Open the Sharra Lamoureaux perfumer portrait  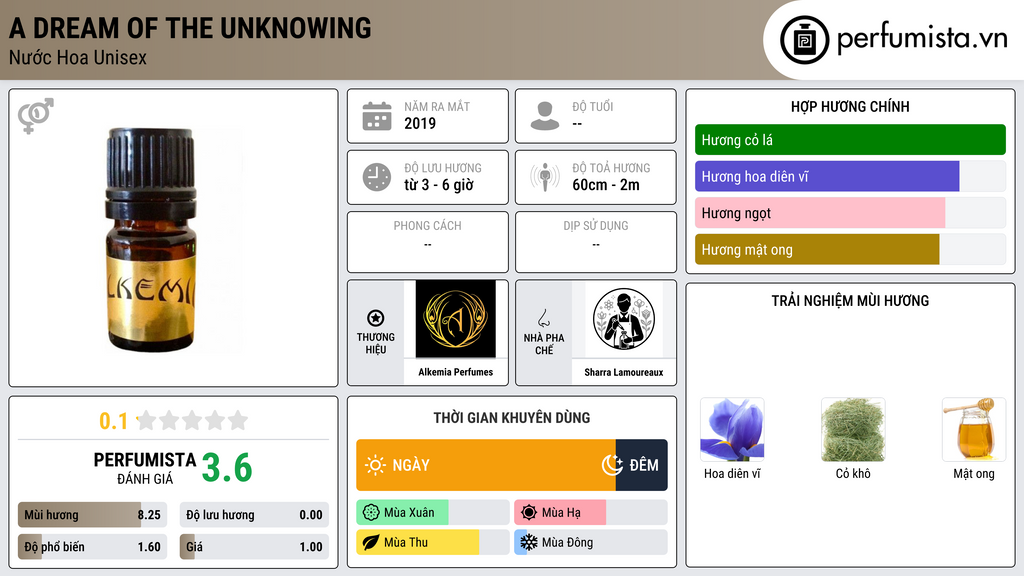pyautogui.click(x=624, y=319)
